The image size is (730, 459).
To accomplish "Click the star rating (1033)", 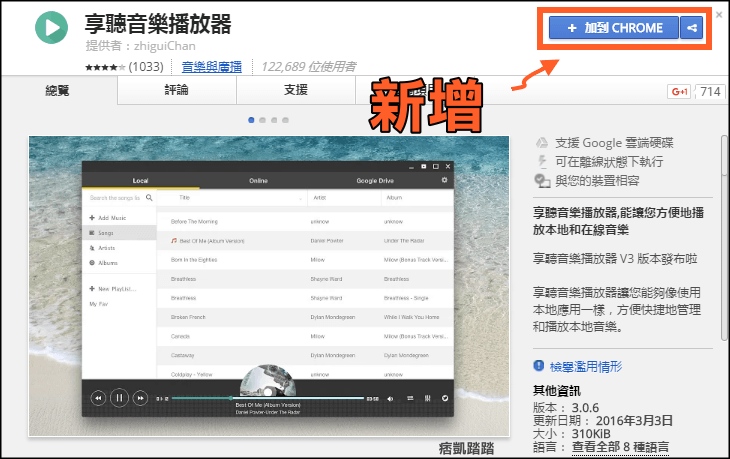I will [x=124, y=67].
